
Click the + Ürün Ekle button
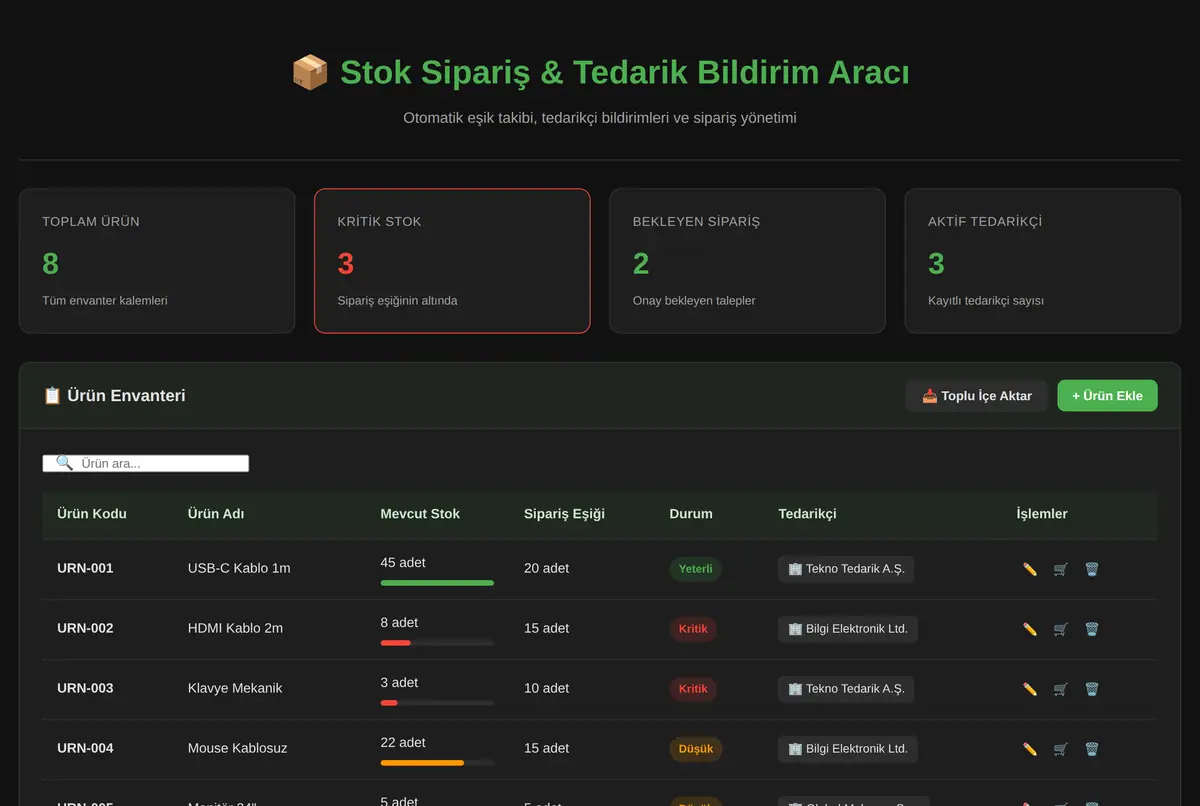pyautogui.click(x=1107, y=396)
